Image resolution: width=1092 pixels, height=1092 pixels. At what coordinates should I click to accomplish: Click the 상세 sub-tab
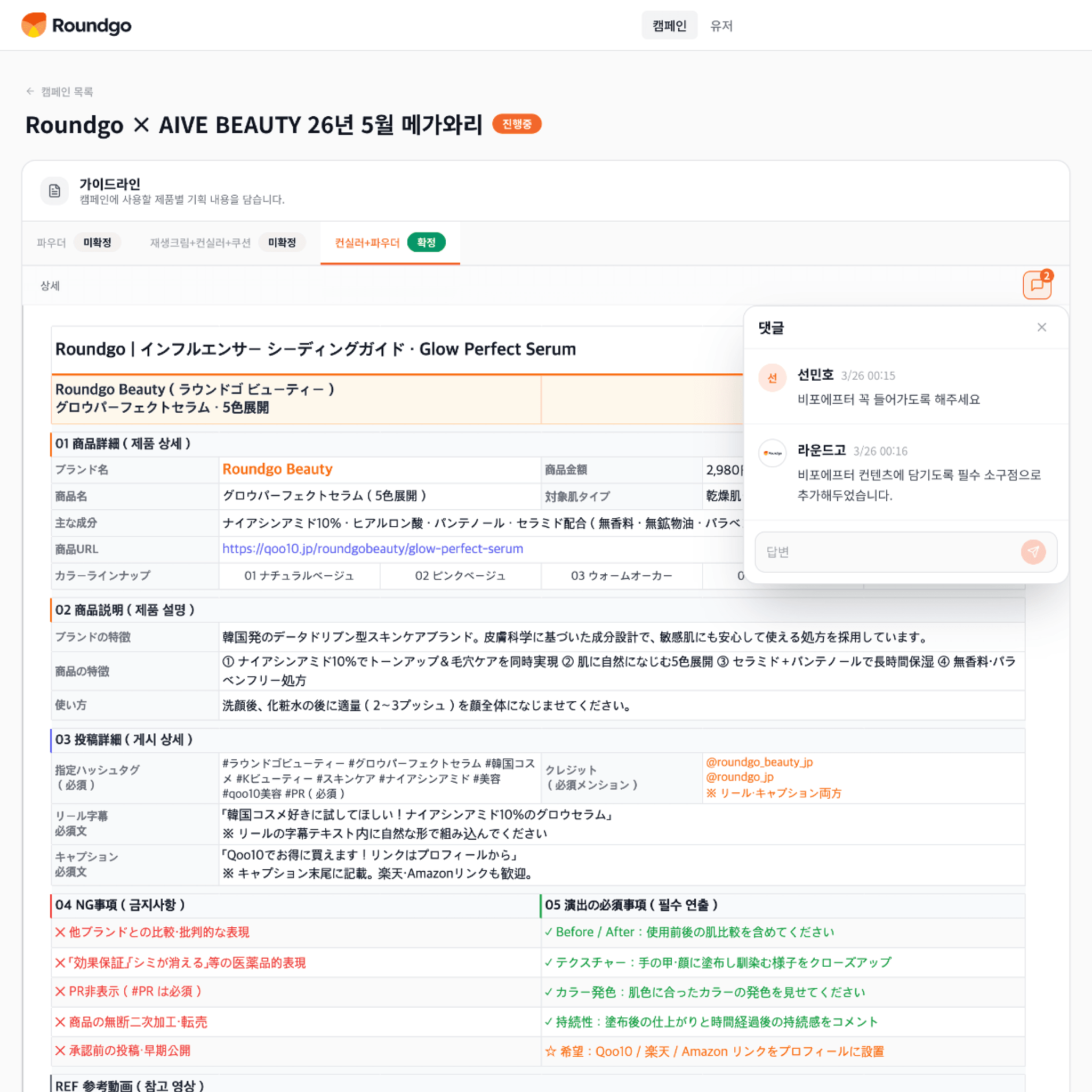point(50,285)
